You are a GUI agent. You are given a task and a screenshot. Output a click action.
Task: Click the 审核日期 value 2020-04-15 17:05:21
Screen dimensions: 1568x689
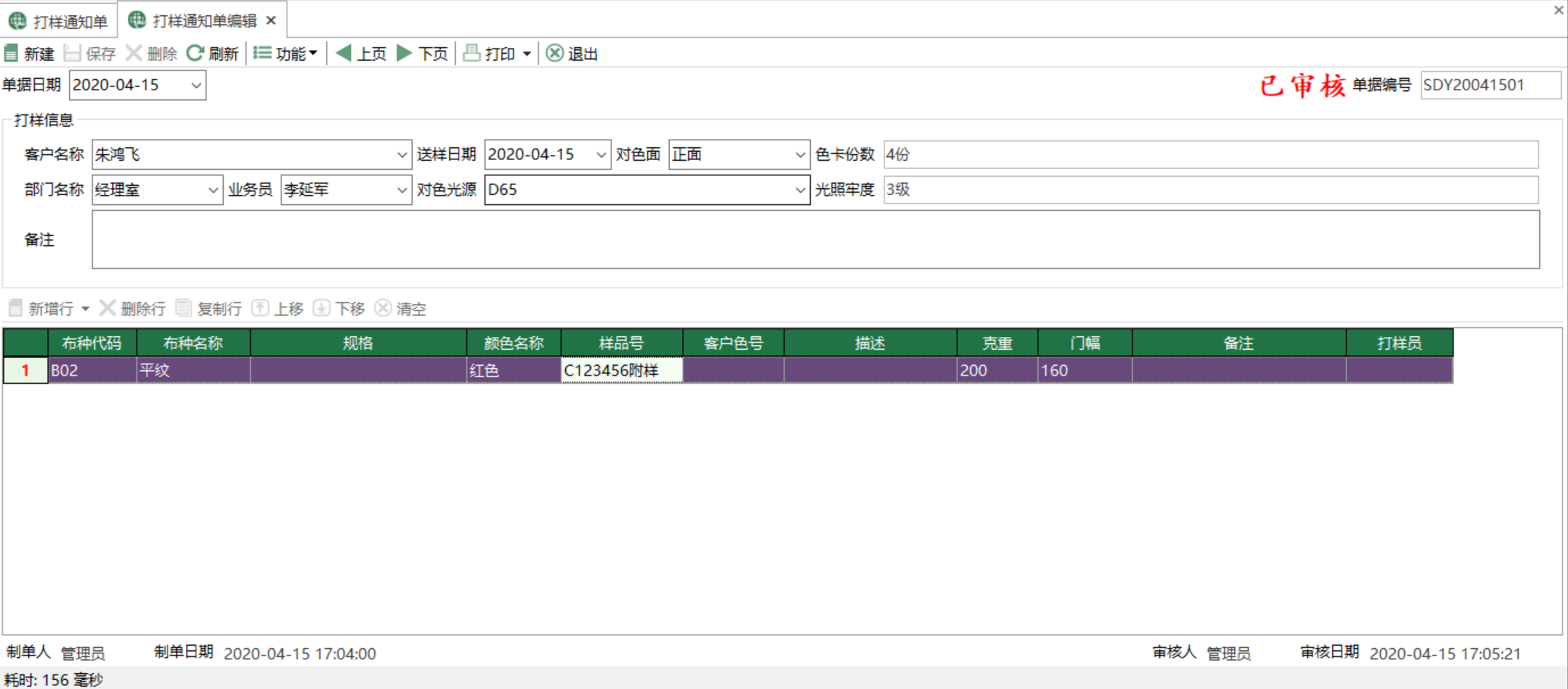(1445, 653)
